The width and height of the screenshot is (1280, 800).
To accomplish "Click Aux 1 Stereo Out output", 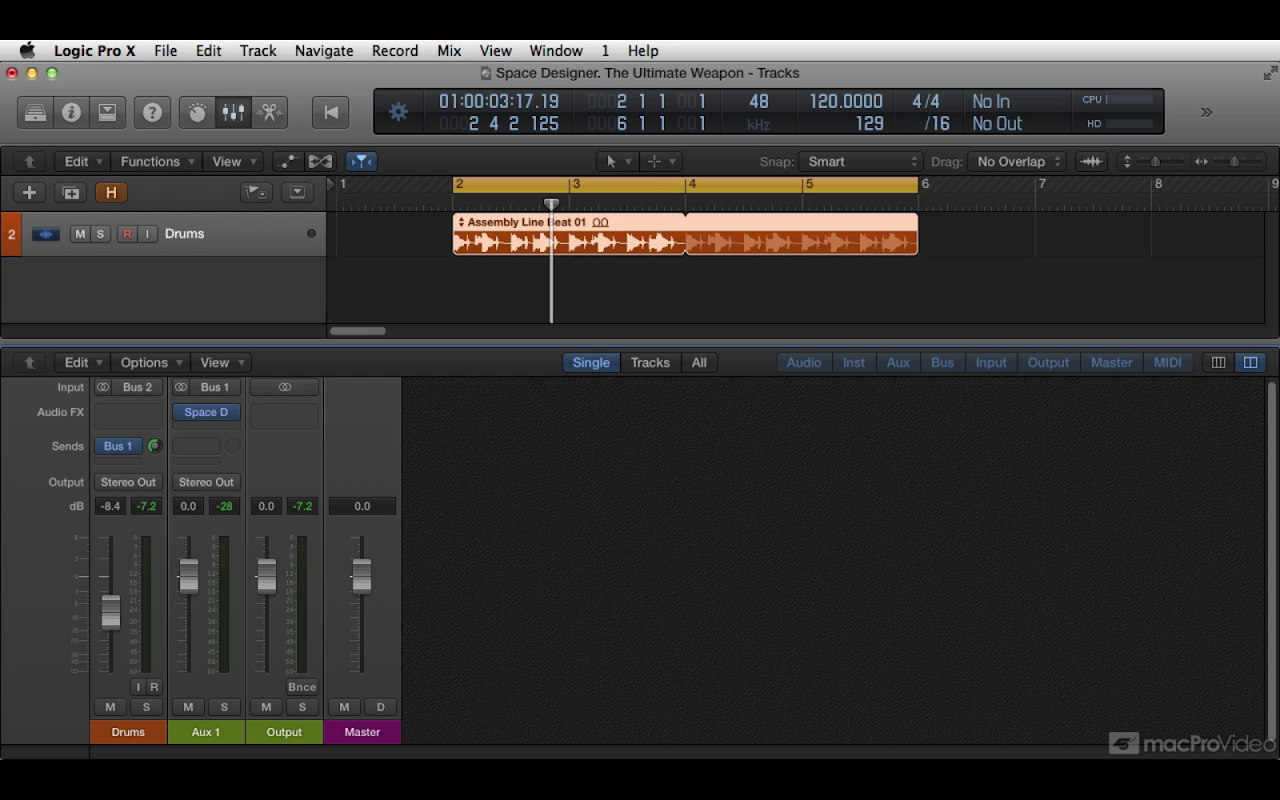I will (206, 482).
